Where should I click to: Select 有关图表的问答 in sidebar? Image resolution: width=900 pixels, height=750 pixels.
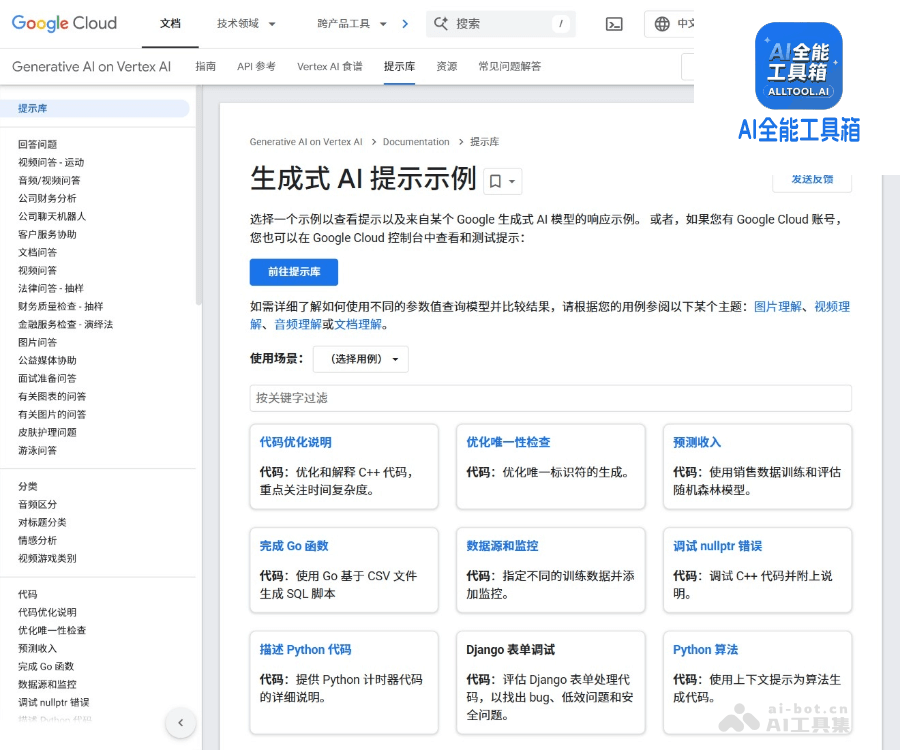click(52, 397)
